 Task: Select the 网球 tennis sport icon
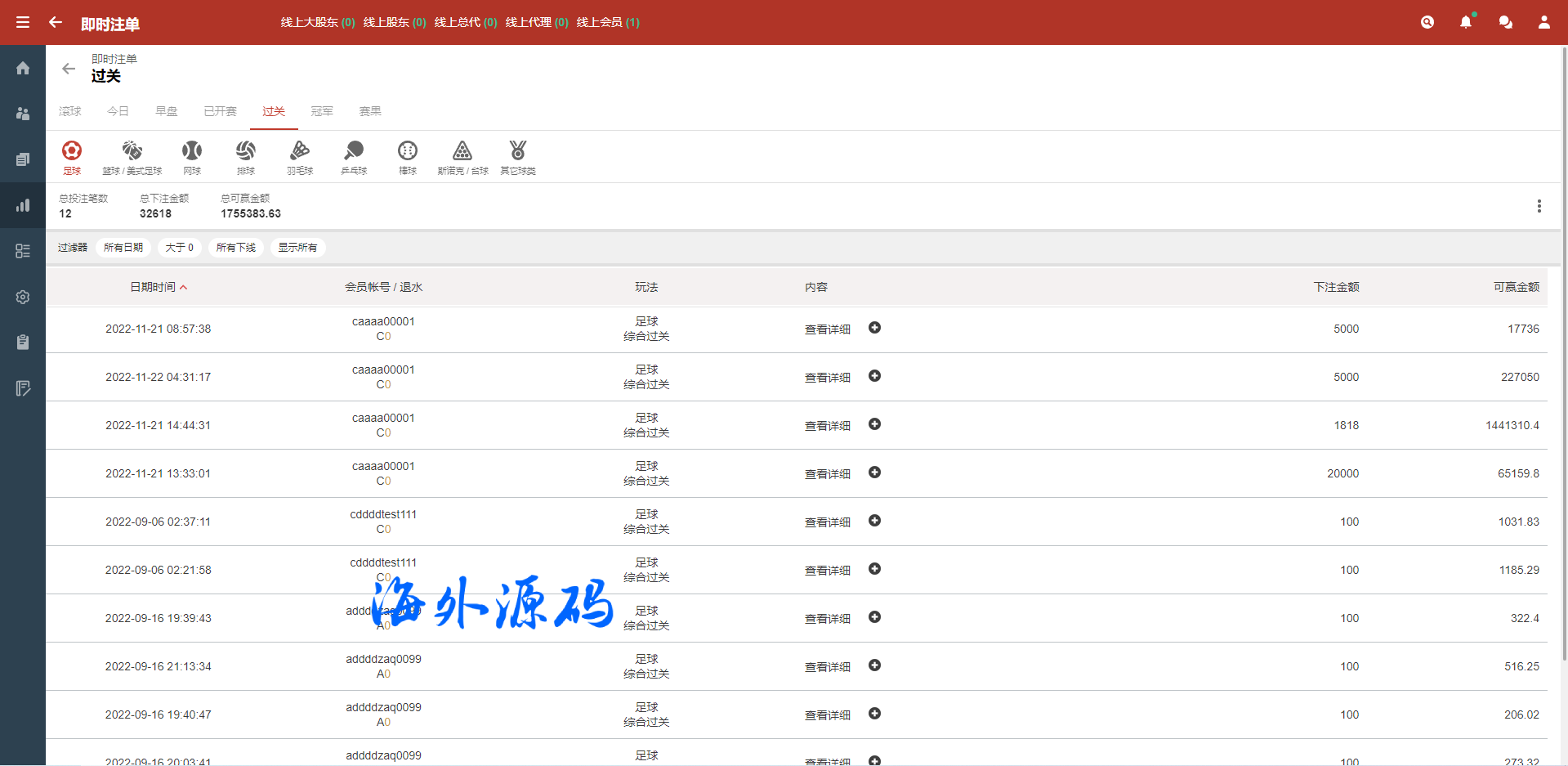(x=192, y=157)
